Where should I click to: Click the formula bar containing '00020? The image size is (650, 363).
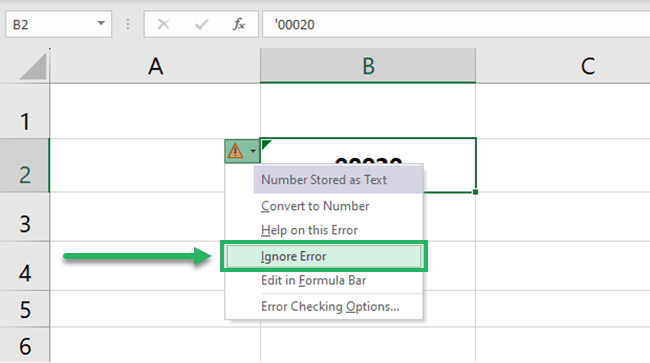click(456, 24)
